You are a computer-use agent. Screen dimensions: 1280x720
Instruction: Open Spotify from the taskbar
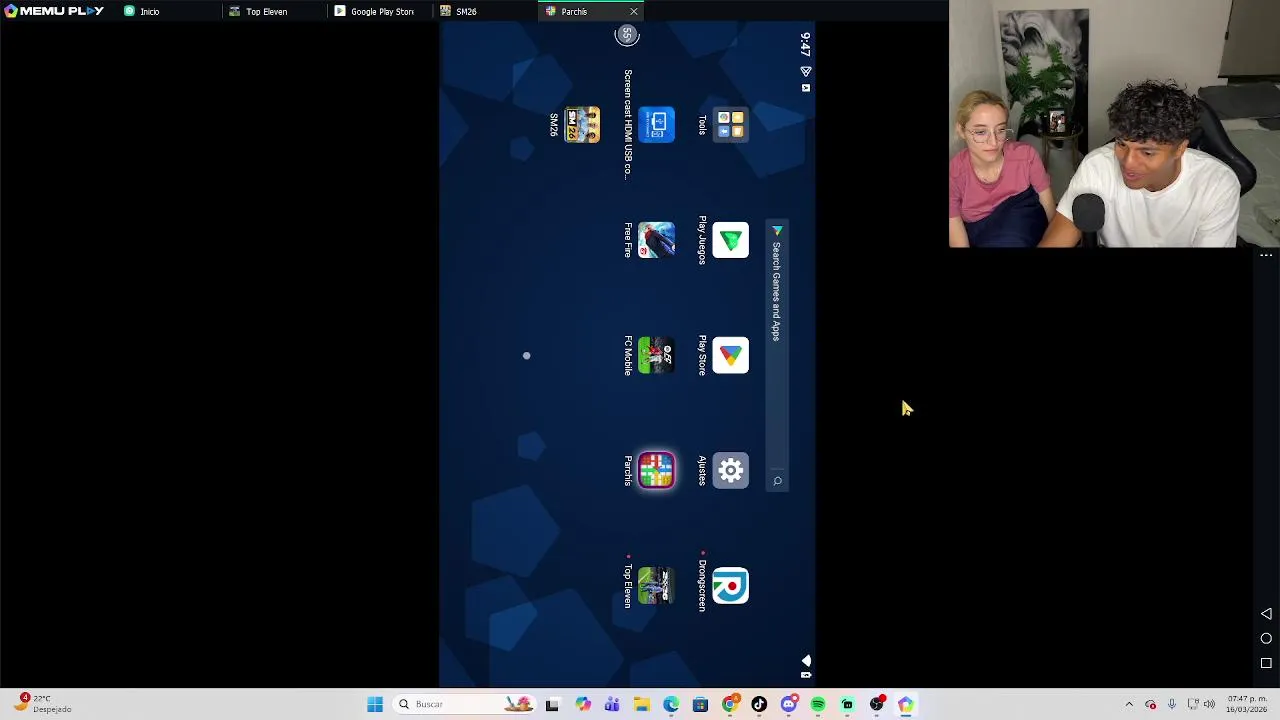tap(818, 704)
